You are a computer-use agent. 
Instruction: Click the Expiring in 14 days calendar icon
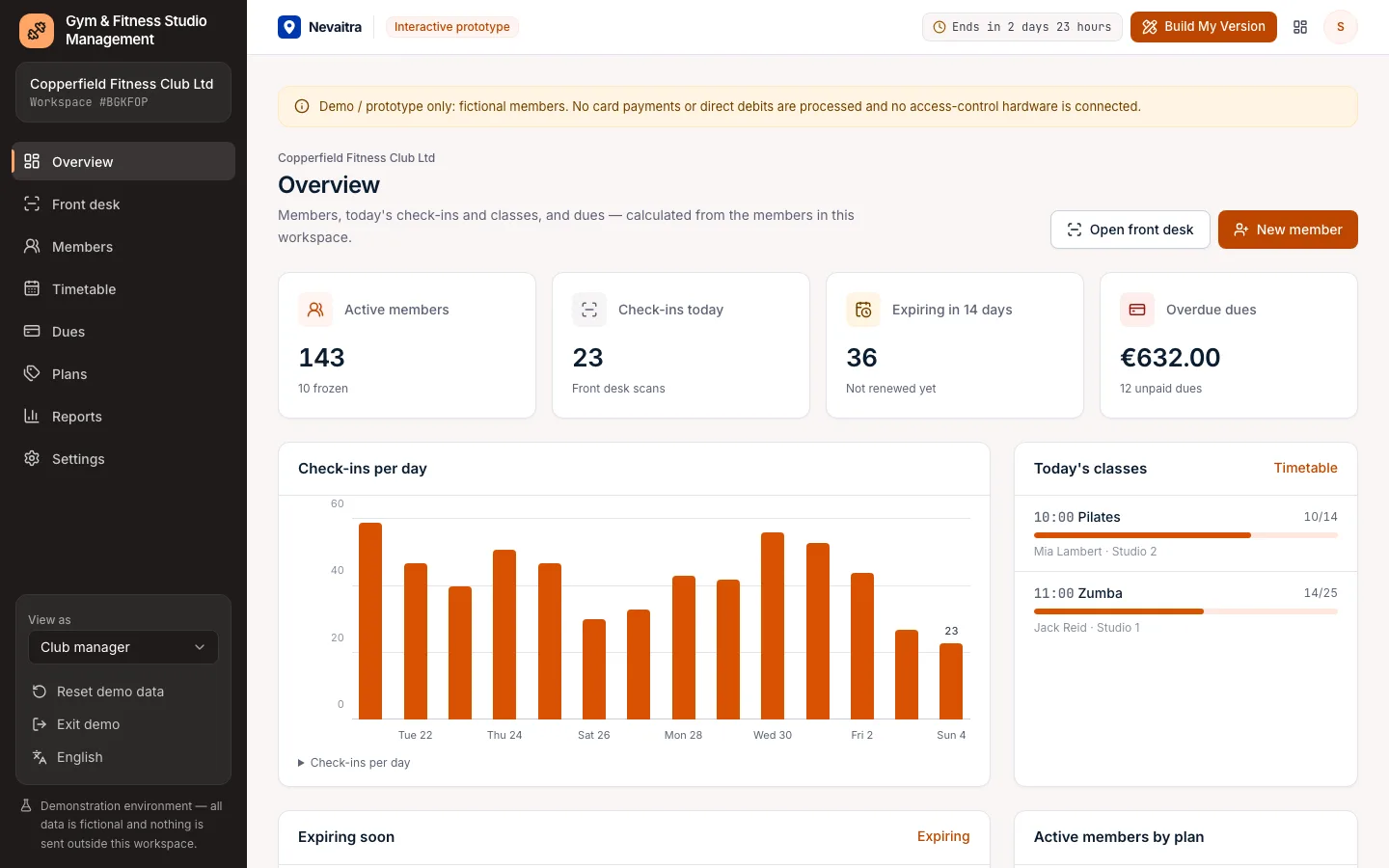point(863,310)
